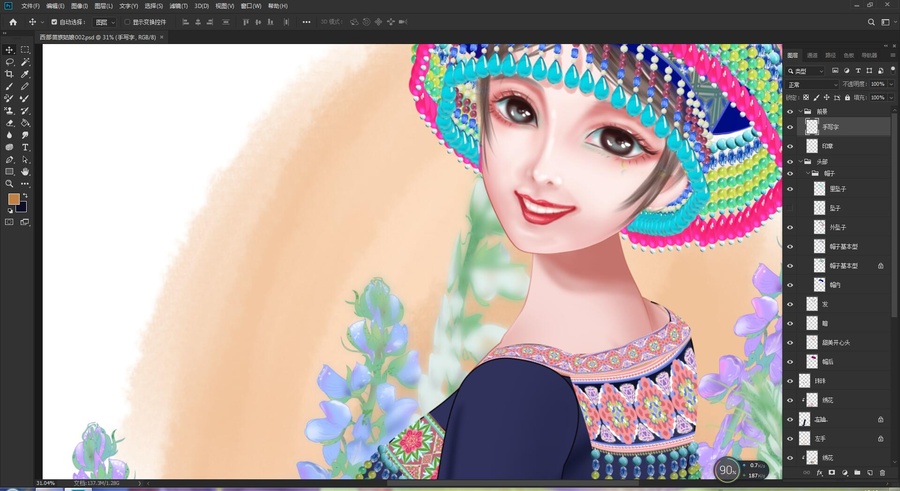900x491 pixels.
Task: Click the background dark blue color swatch
Action: click(x=23, y=208)
